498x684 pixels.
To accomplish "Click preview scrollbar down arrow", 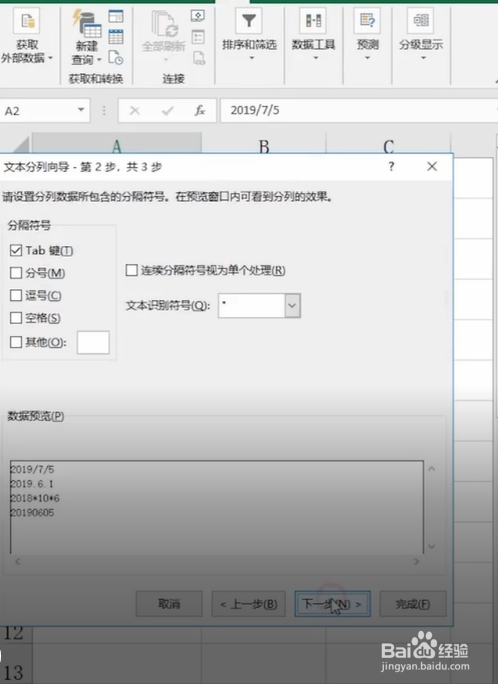I will pyautogui.click(x=432, y=546).
